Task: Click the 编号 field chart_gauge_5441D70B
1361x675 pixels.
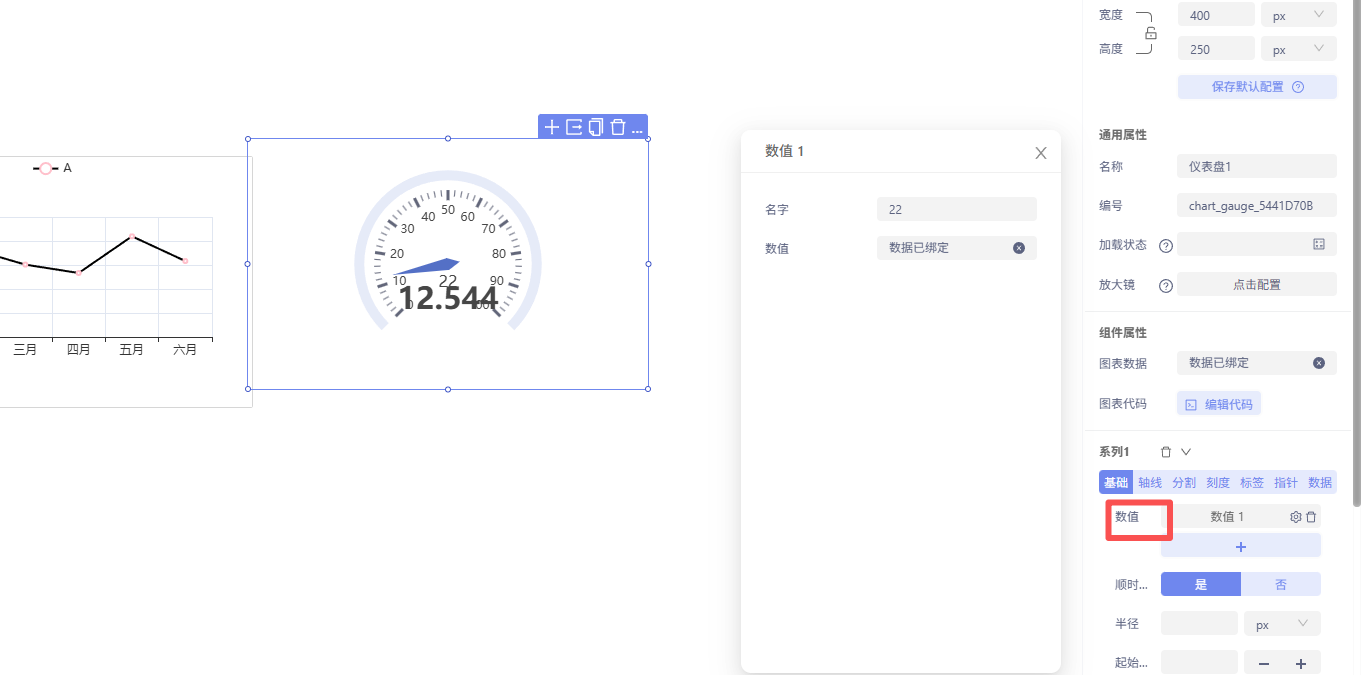Action: coord(1257,206)
